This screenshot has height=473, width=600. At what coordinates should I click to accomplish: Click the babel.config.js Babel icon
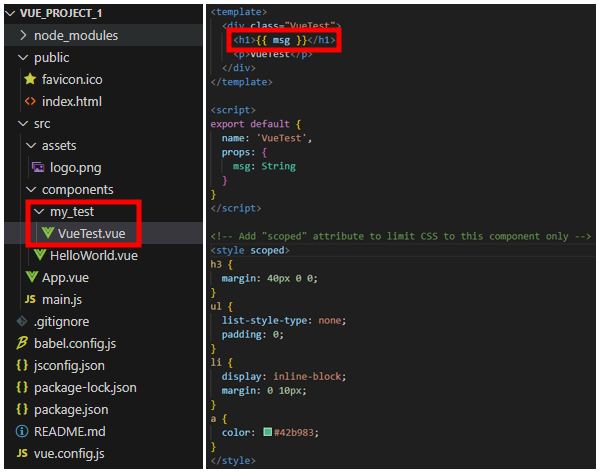coord(22,343)
